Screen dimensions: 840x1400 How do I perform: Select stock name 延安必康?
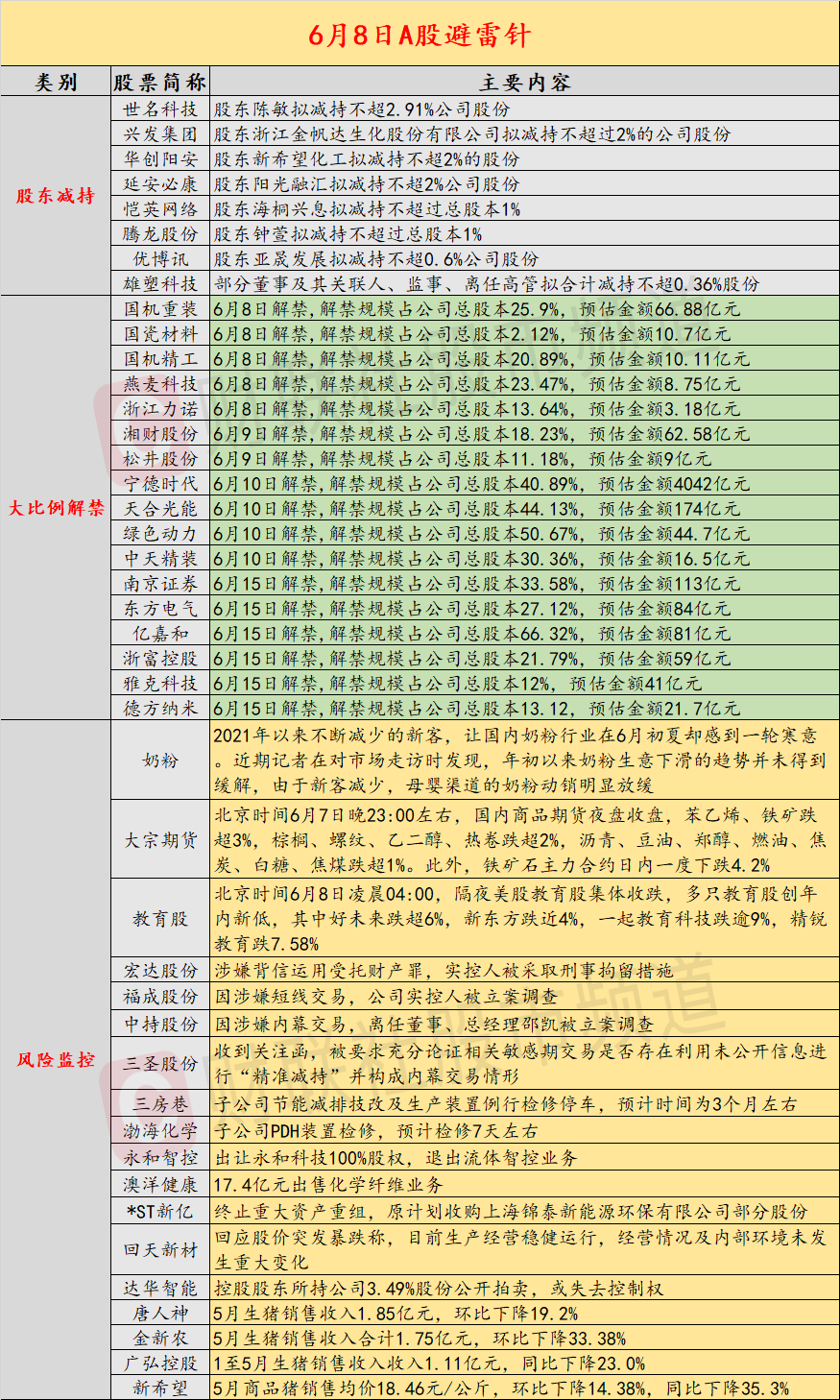coord(160,184)
